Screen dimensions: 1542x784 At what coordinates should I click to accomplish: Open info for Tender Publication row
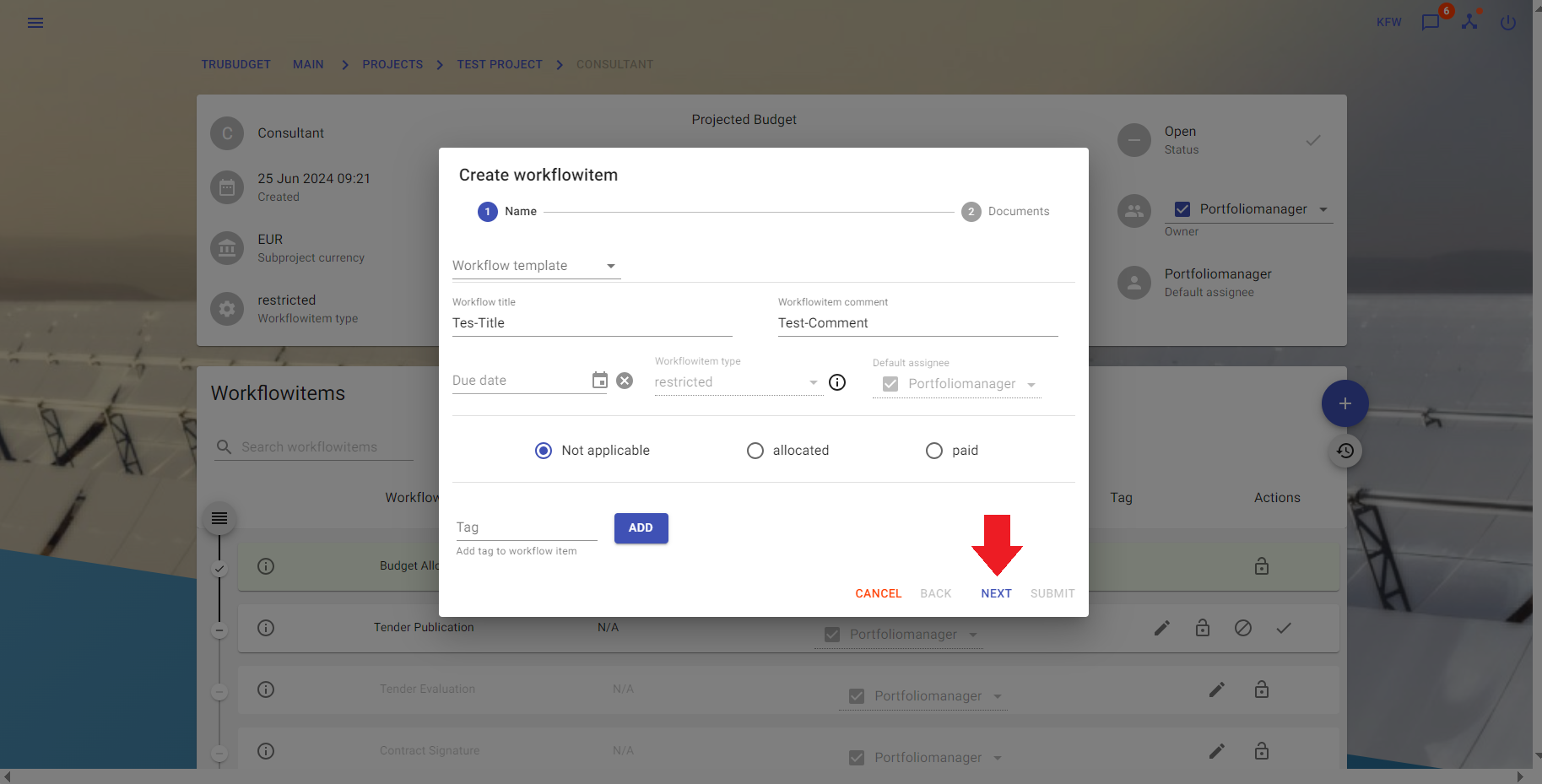[266, 628]
